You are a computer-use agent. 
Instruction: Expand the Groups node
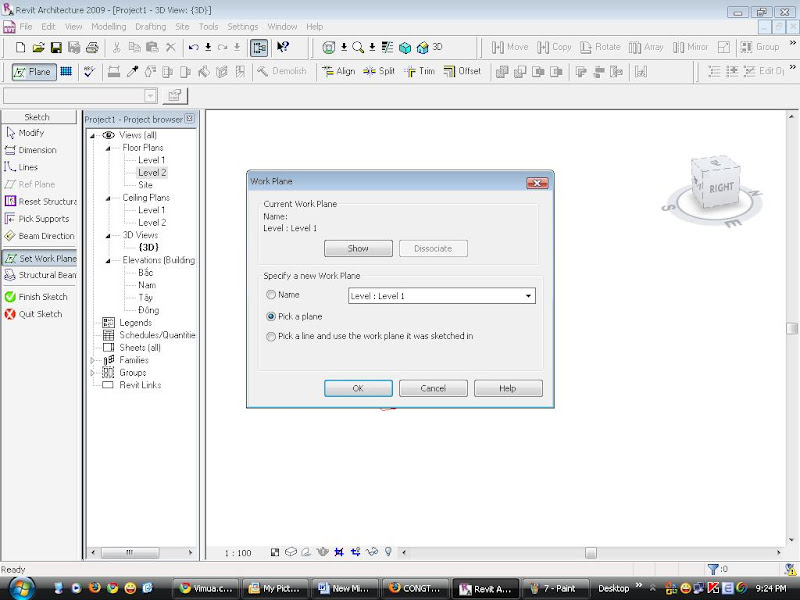92,373
